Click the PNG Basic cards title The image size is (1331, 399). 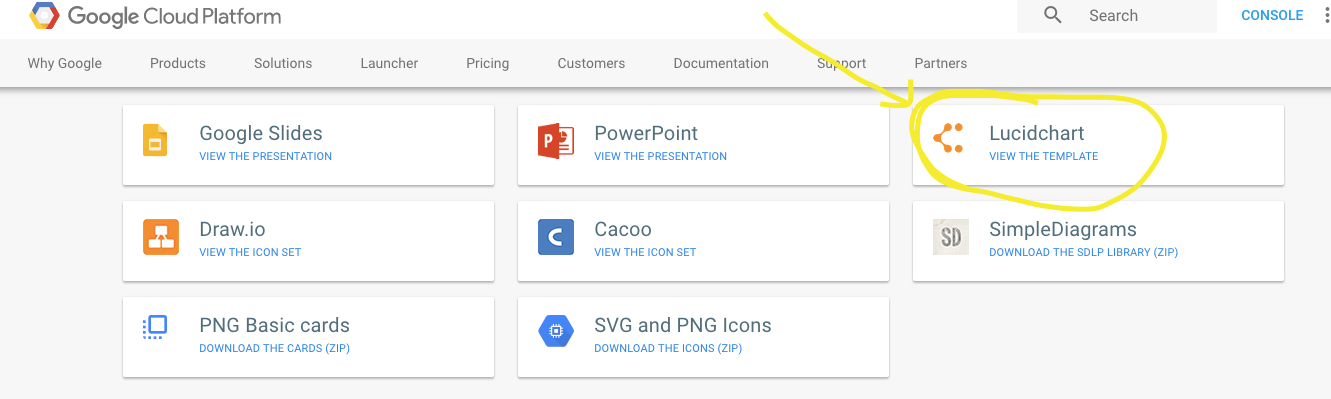point(275,325)
